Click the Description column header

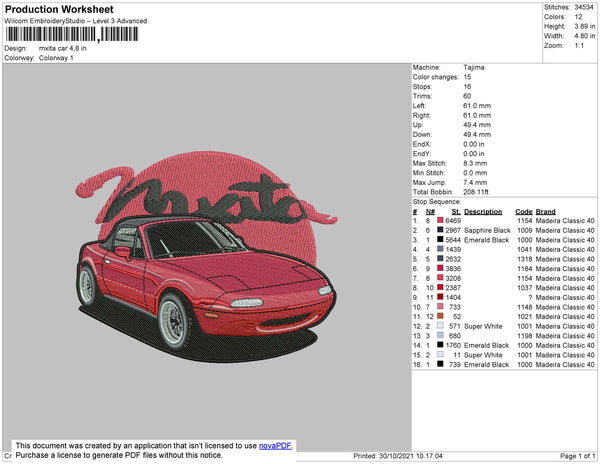point(483,212)
